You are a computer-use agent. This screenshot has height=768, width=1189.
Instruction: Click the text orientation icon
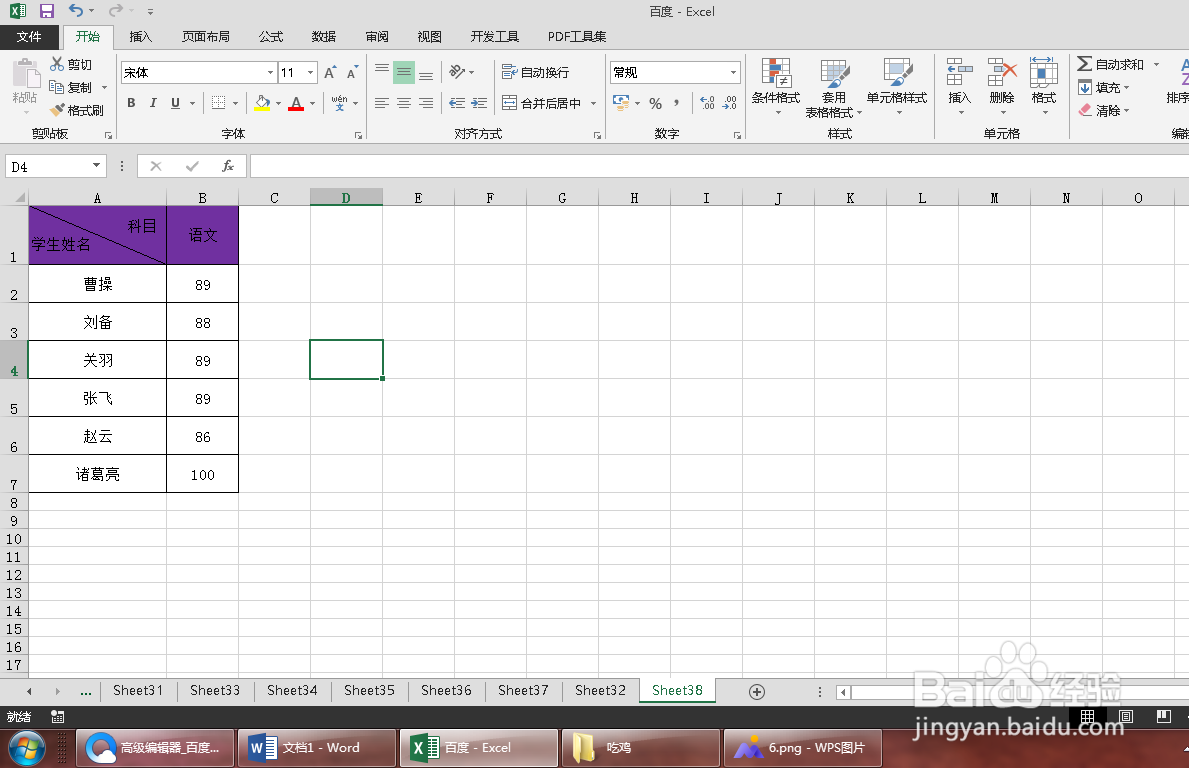(456, 72)
